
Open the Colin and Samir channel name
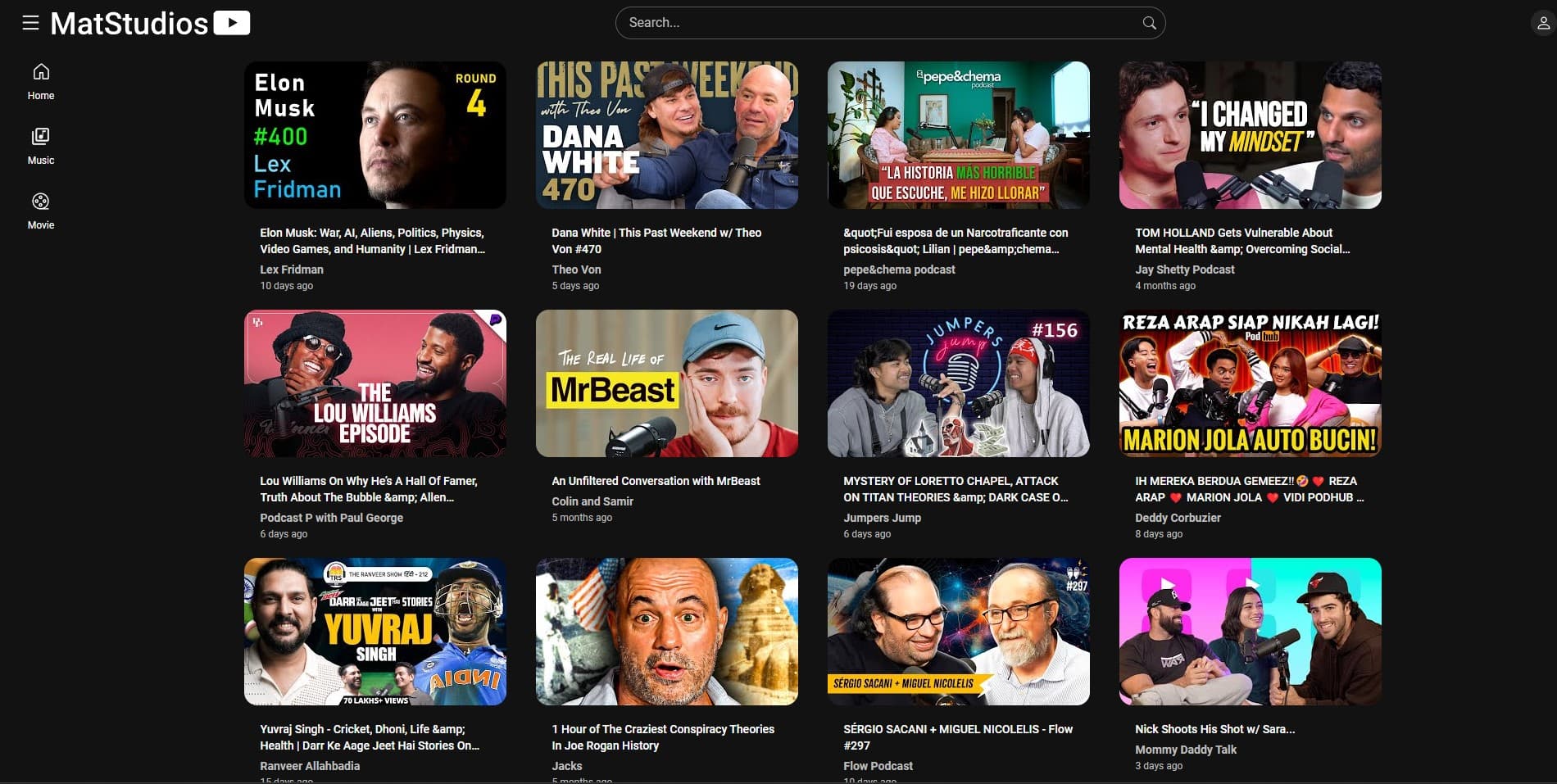coord(592,501)
